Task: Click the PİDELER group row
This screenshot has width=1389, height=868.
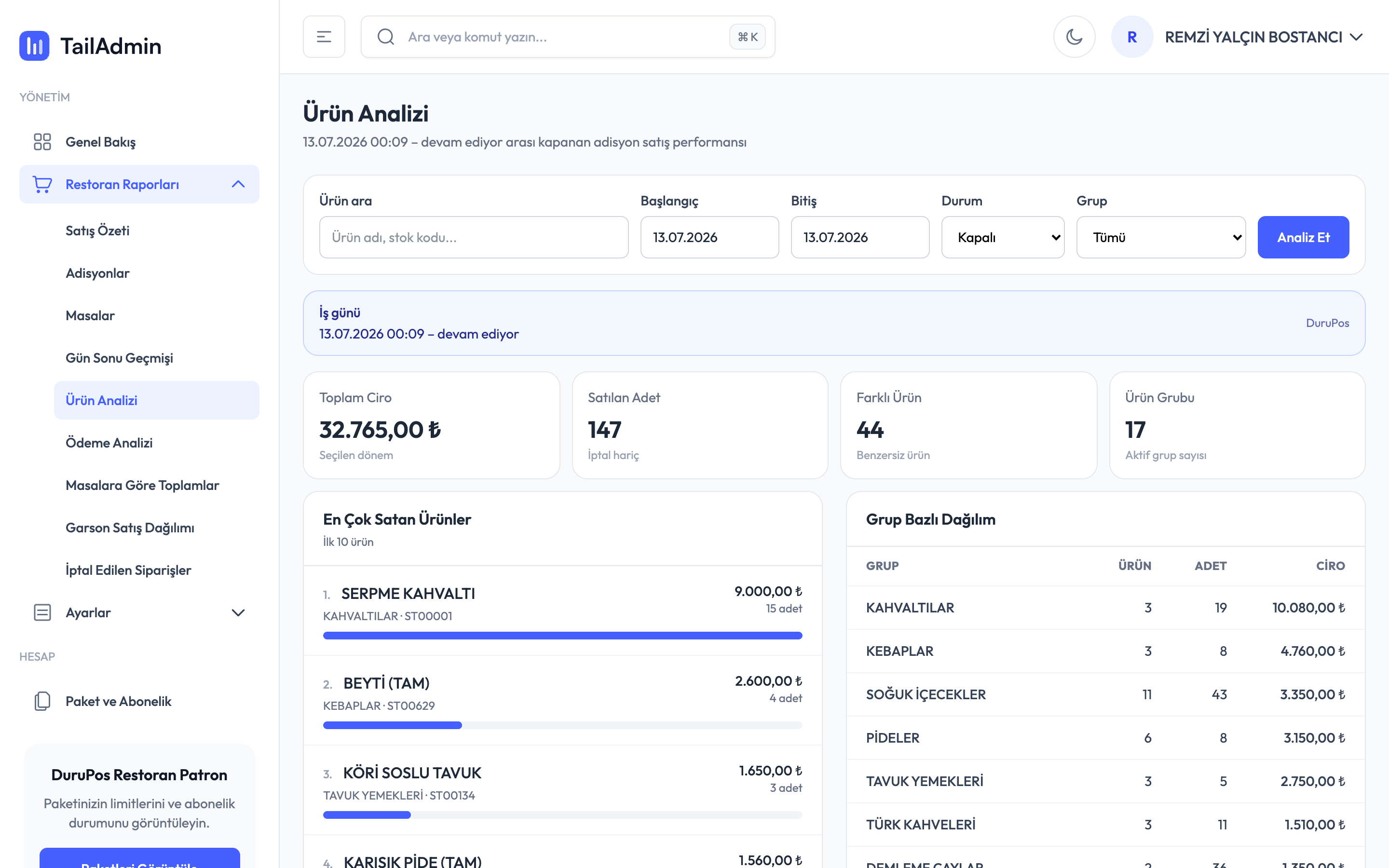Action: [1105, 738]
